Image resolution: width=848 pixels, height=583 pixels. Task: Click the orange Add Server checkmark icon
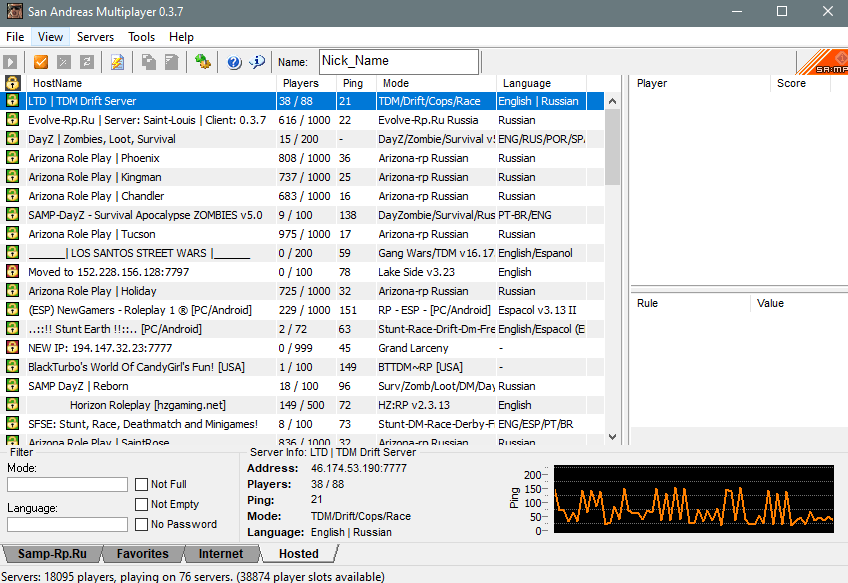[x=41, y=62]
